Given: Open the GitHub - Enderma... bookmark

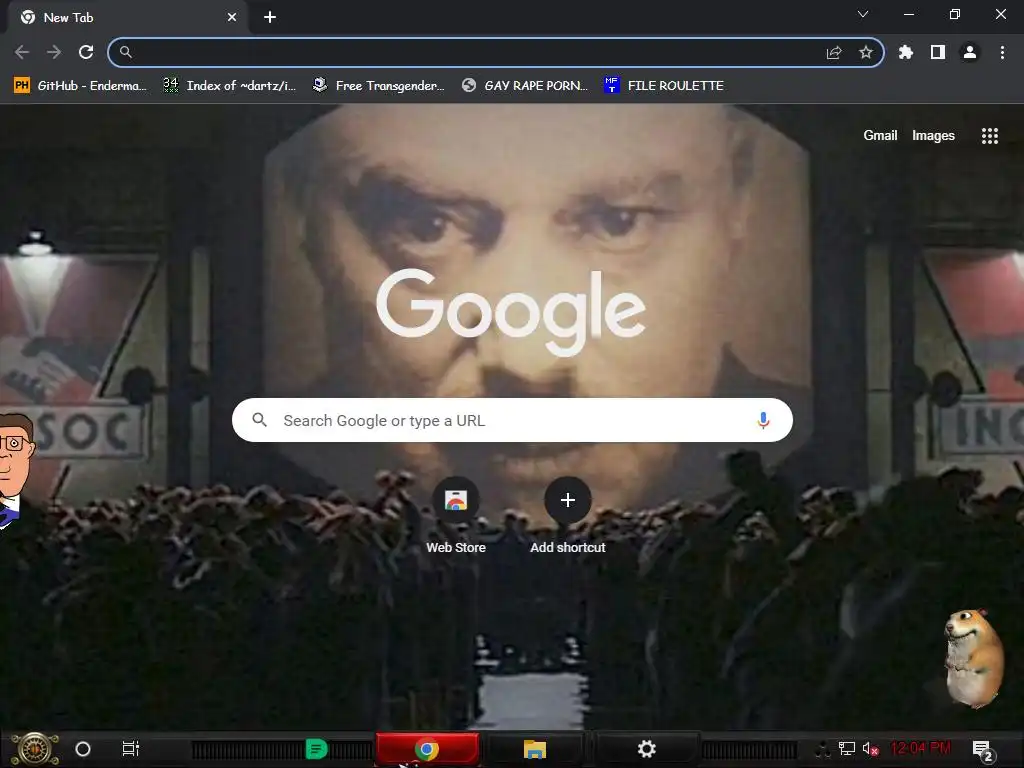Looking at the screenshot, I should point(80,86).
